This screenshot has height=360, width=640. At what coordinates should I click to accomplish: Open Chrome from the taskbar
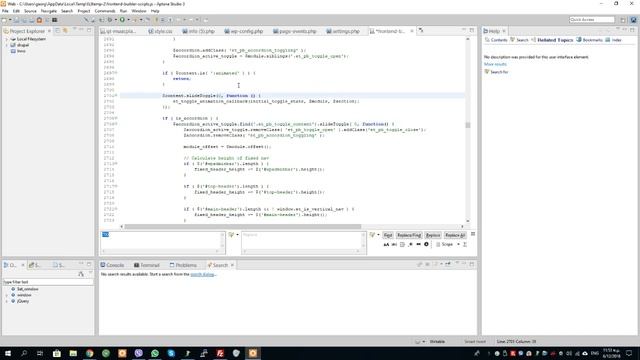(x=89, y=353)
